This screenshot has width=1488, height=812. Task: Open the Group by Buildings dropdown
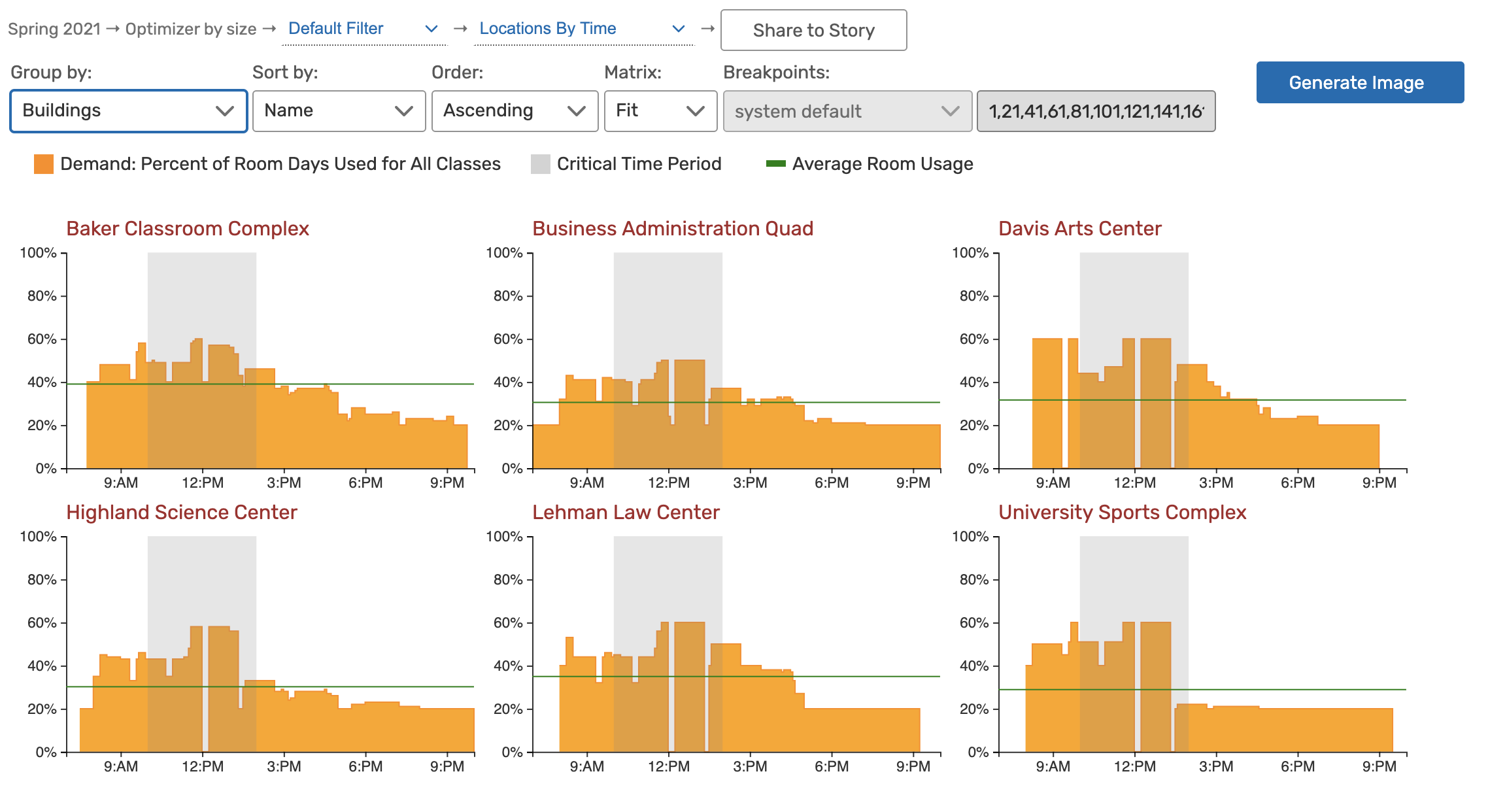coord(128,110)
